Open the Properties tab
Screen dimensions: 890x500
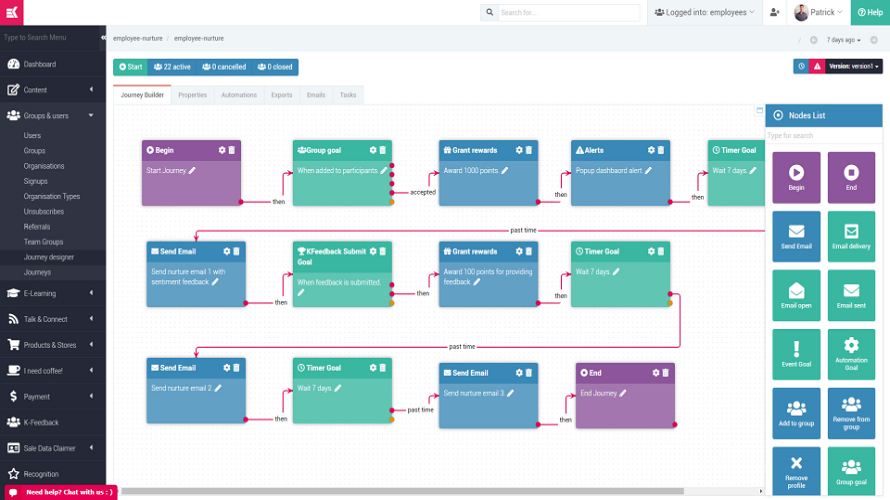click(x=192, y=95)
